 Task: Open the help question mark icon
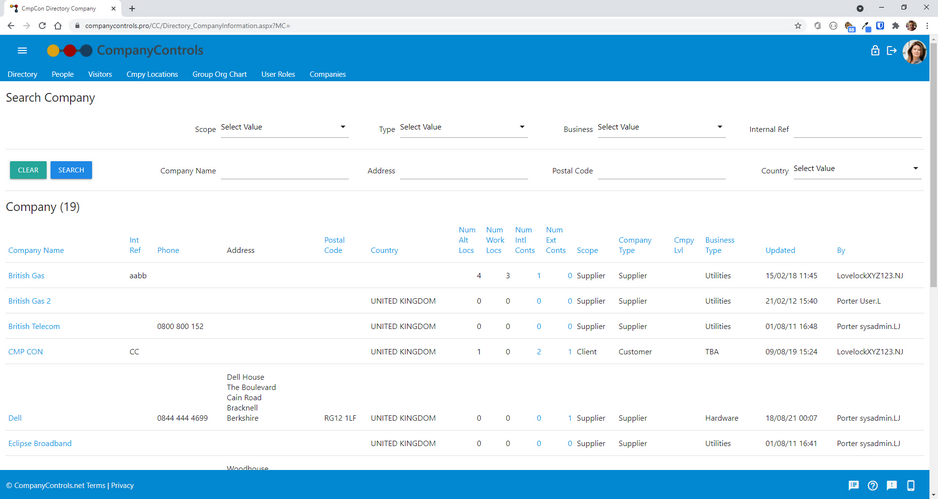pos(873,485)
